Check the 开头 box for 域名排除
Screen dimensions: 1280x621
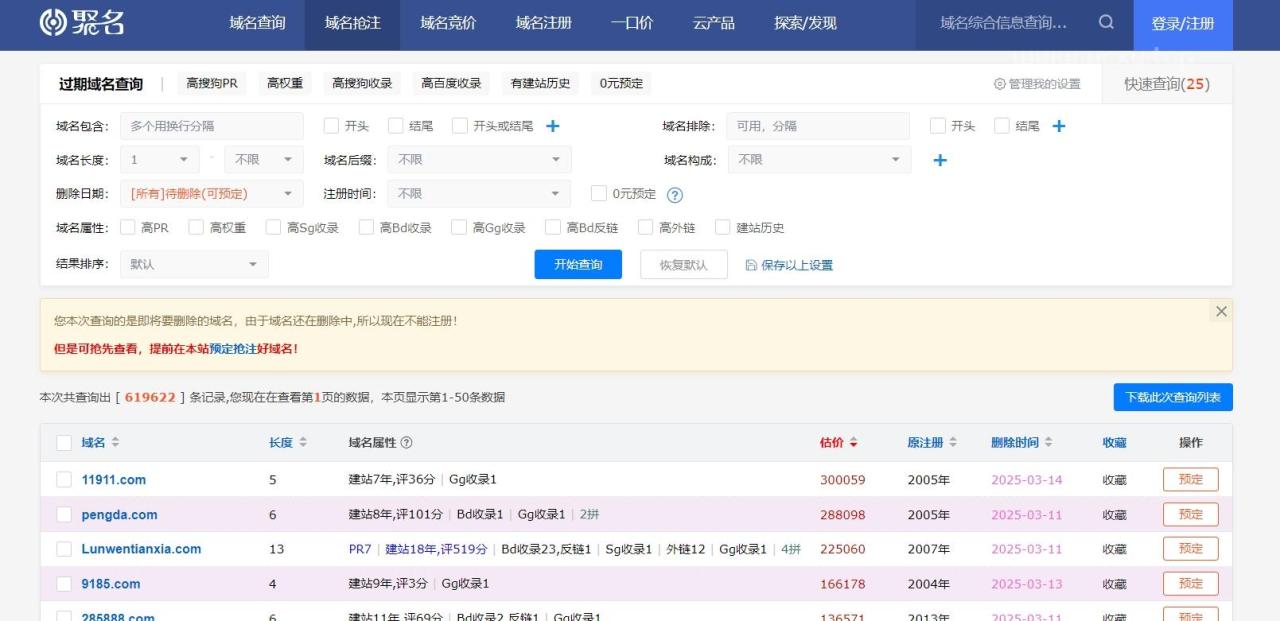[x=937, y=126]
